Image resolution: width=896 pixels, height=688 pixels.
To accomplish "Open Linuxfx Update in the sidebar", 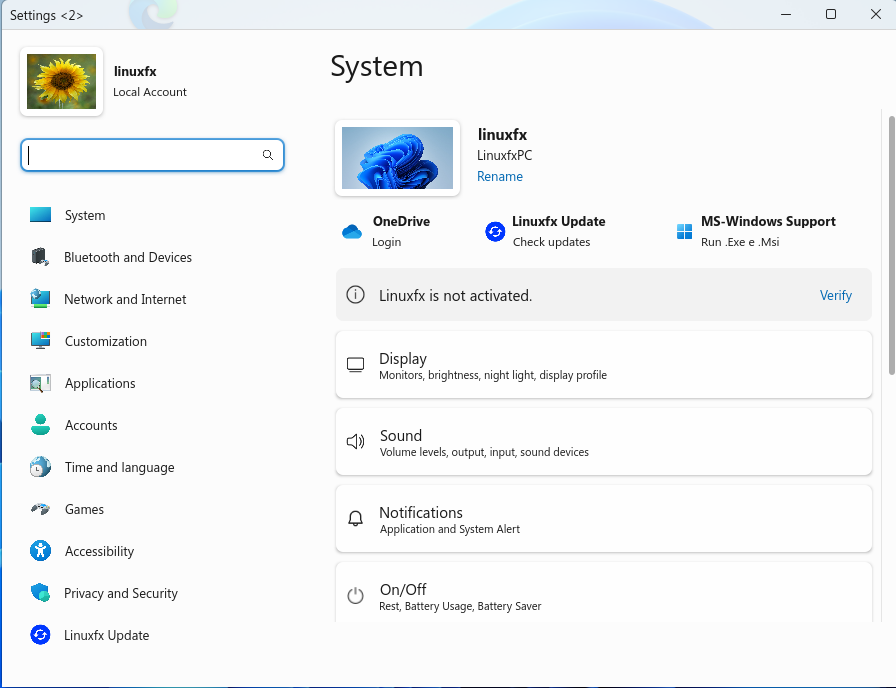I will click(x=106, y=635).
